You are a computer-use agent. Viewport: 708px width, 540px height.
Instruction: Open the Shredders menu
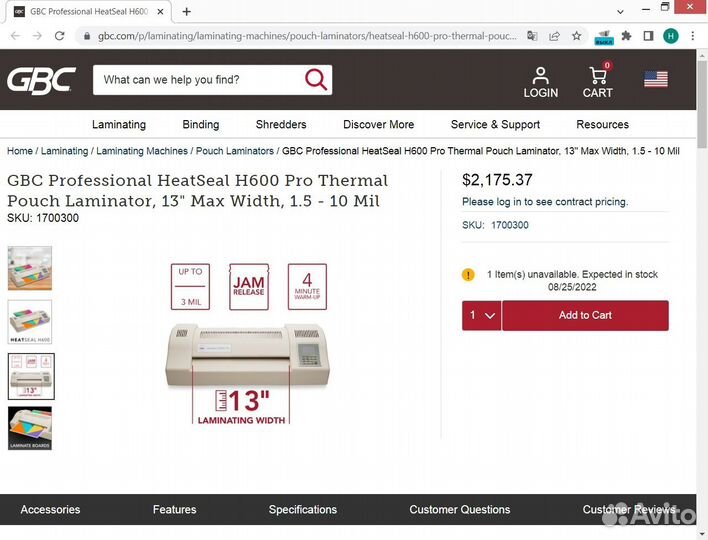(x=281, y=124)
